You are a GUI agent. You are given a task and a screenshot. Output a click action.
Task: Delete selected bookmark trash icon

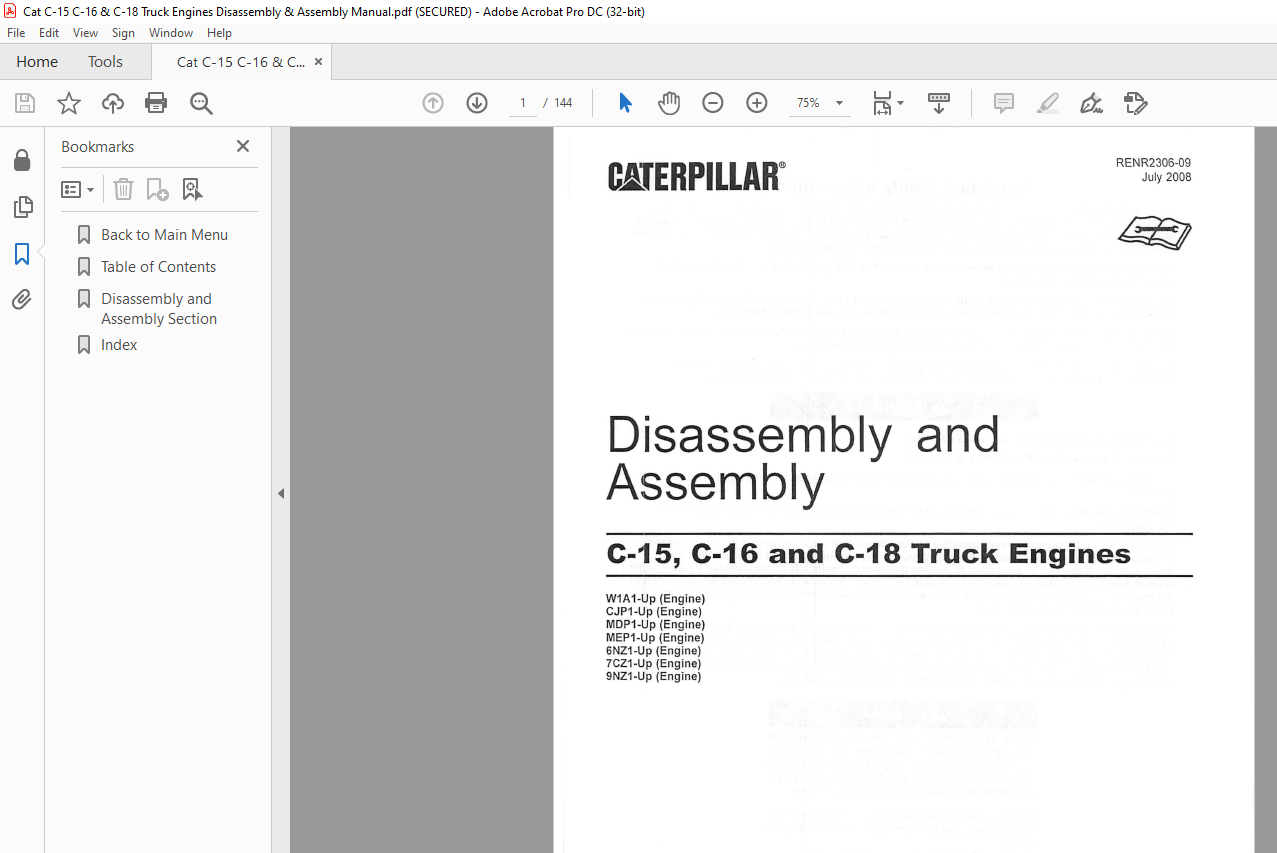123,189
